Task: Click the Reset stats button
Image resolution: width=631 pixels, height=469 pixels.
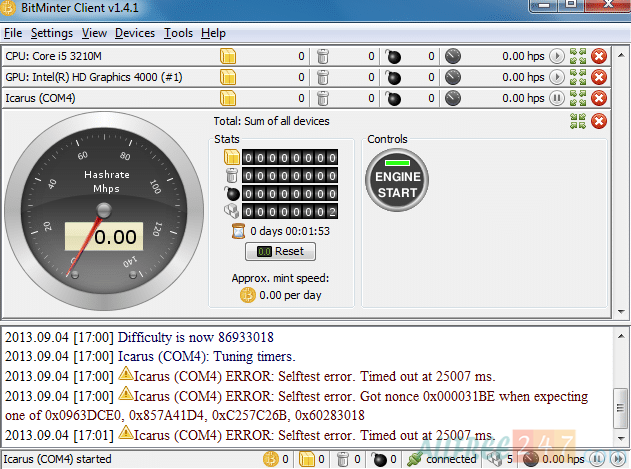Action: [x=280, y=251]
